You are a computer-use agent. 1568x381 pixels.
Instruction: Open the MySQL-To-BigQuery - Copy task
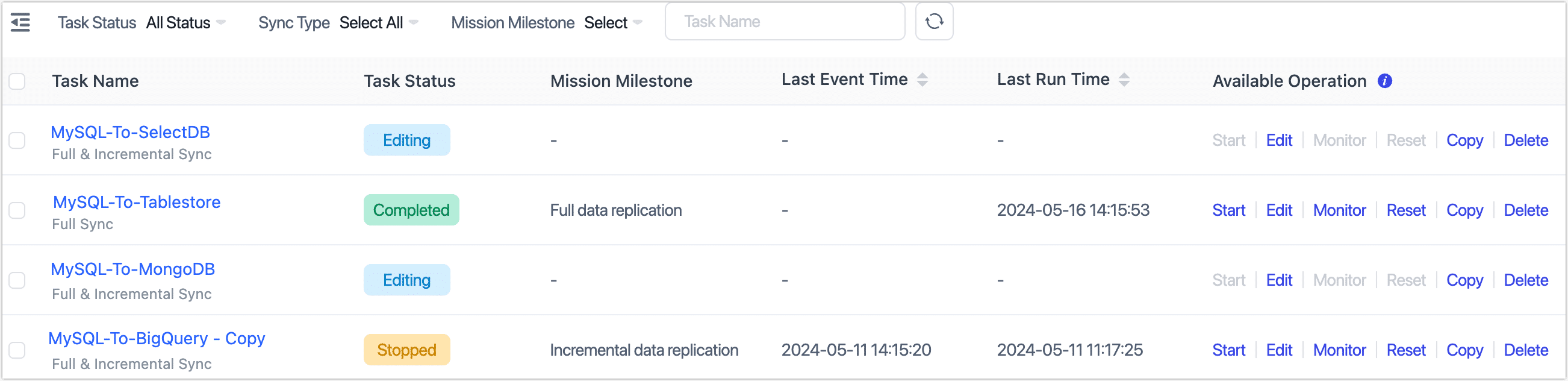[157, 338]
